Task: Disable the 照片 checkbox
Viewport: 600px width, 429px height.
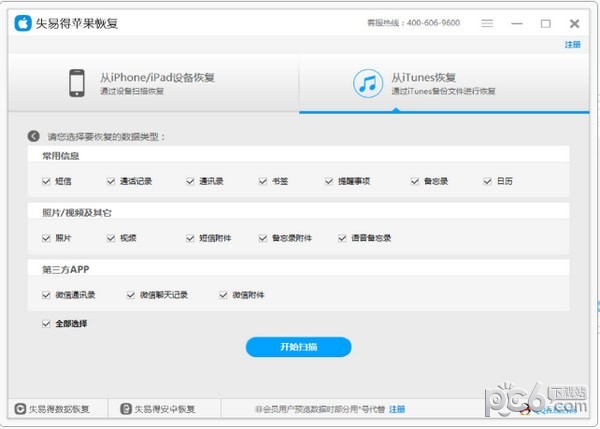Action: (46, 238)
